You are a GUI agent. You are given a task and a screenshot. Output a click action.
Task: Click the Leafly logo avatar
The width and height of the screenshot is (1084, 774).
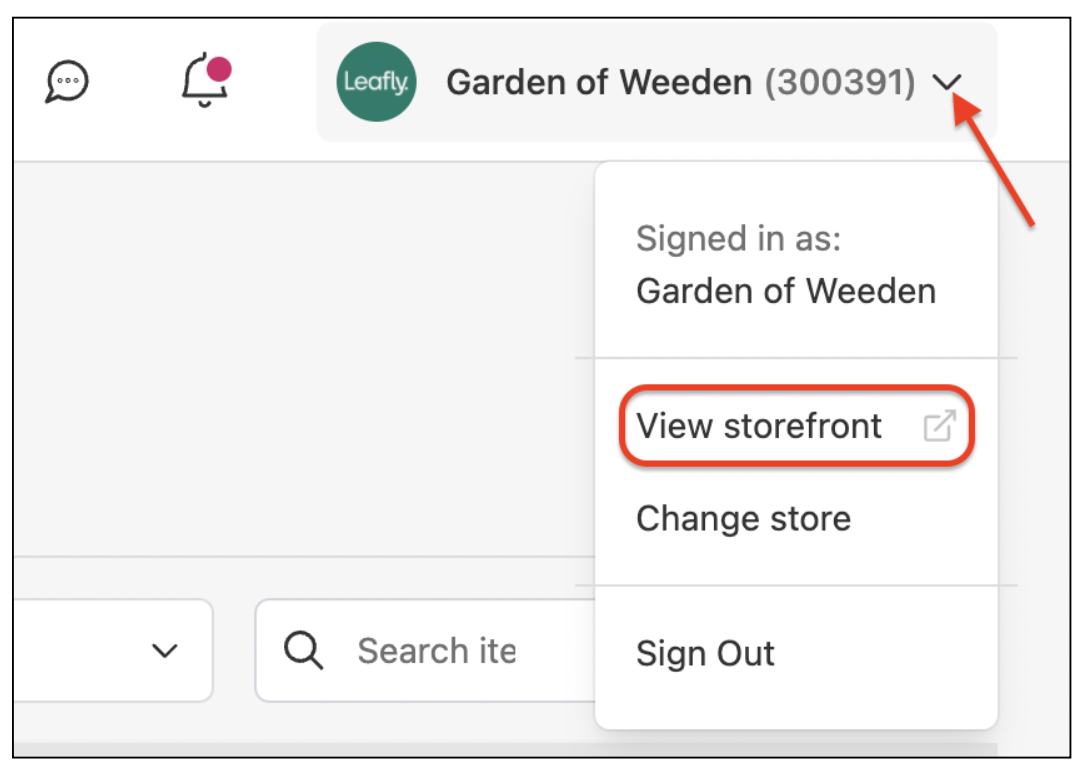coord(375,83)
